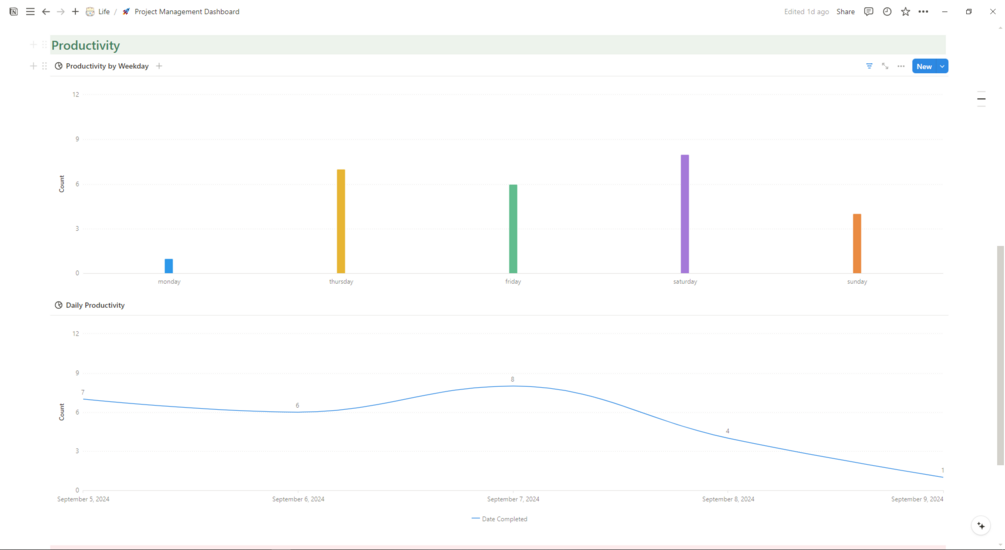Image resolution: width=1005 pixels, height=550 pixels.
Task: Open the weekday chart's three-dot options
Action: [x=901, y=66]
